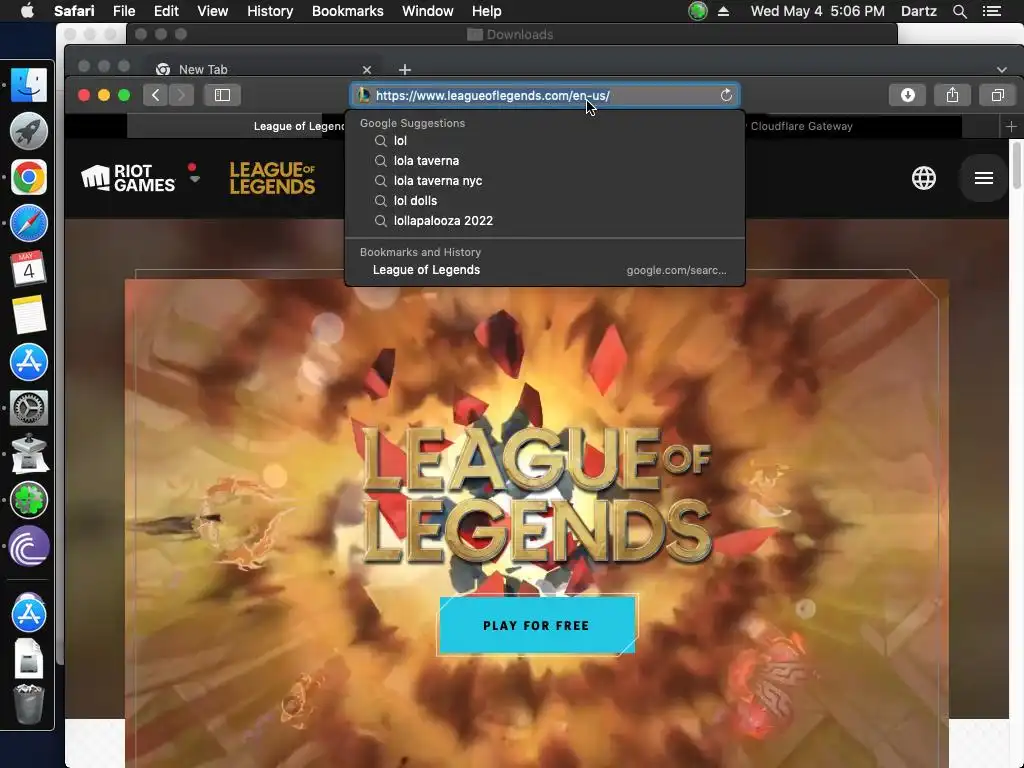
Task: Open the green clover app in the Dock
Action: pyautogui.click(x=29, y=500)
